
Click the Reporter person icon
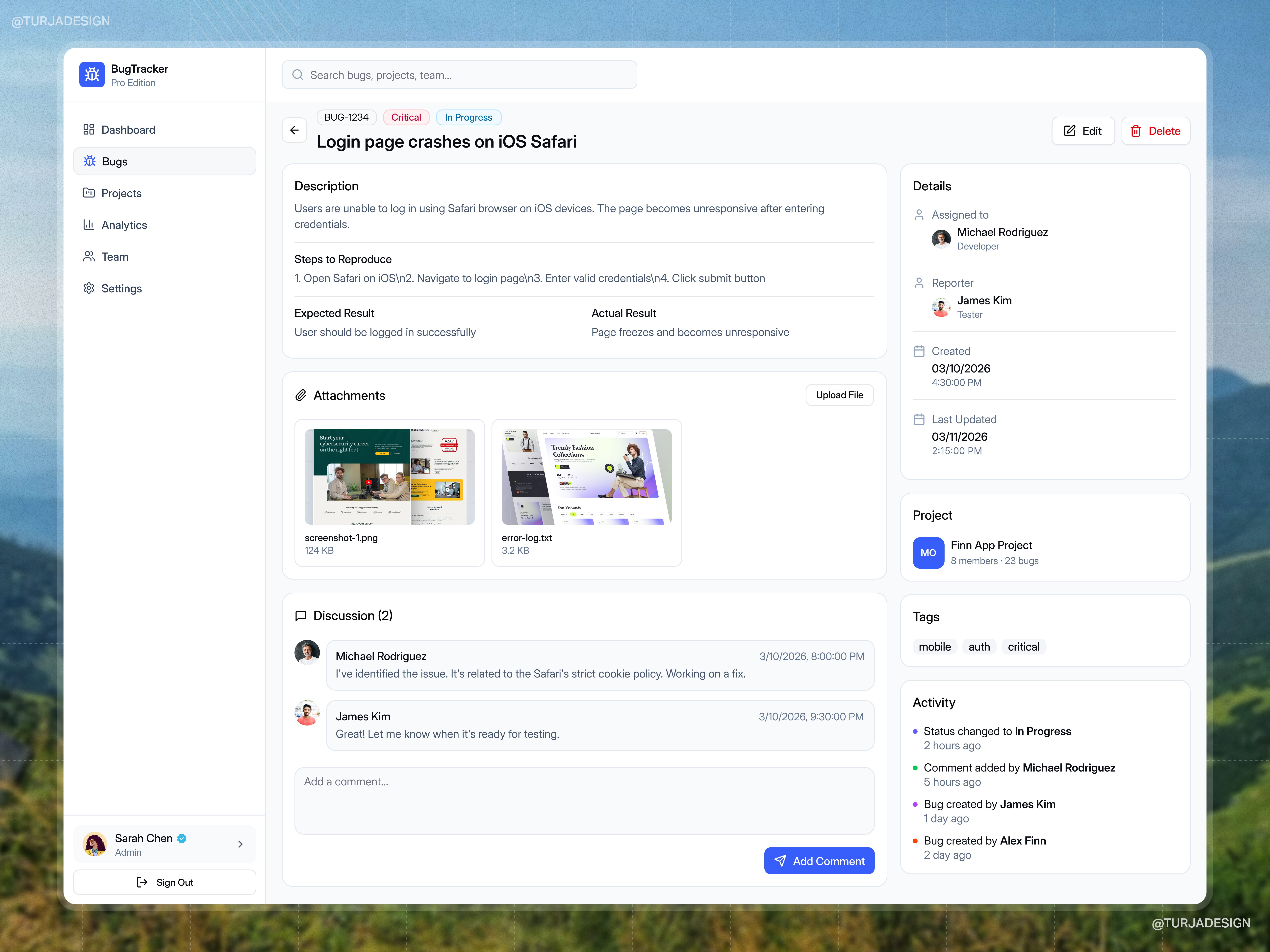point(919,283)
